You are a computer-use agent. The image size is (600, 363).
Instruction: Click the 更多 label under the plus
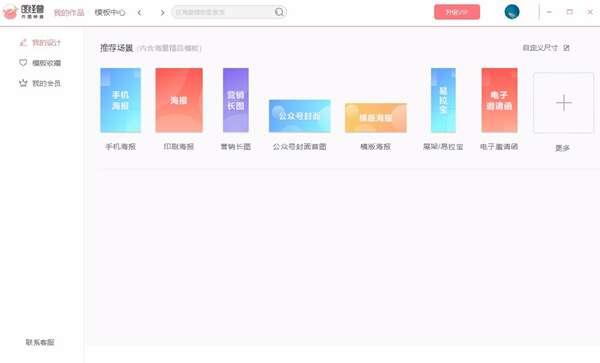[x=562, y=148]
